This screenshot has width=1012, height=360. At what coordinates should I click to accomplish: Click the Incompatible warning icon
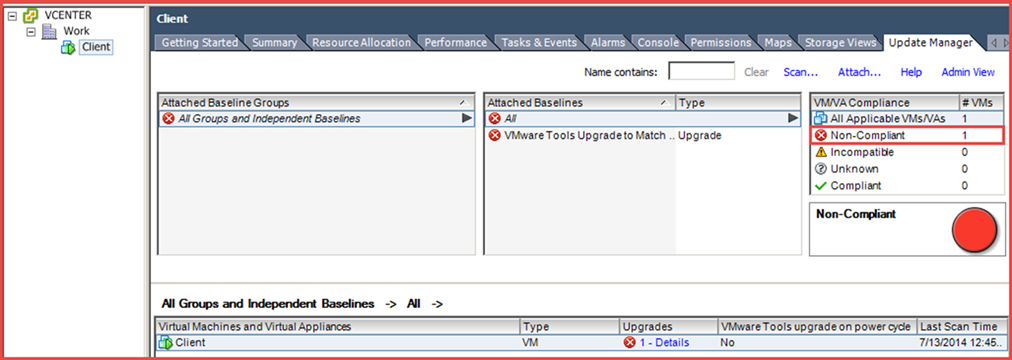821,152
